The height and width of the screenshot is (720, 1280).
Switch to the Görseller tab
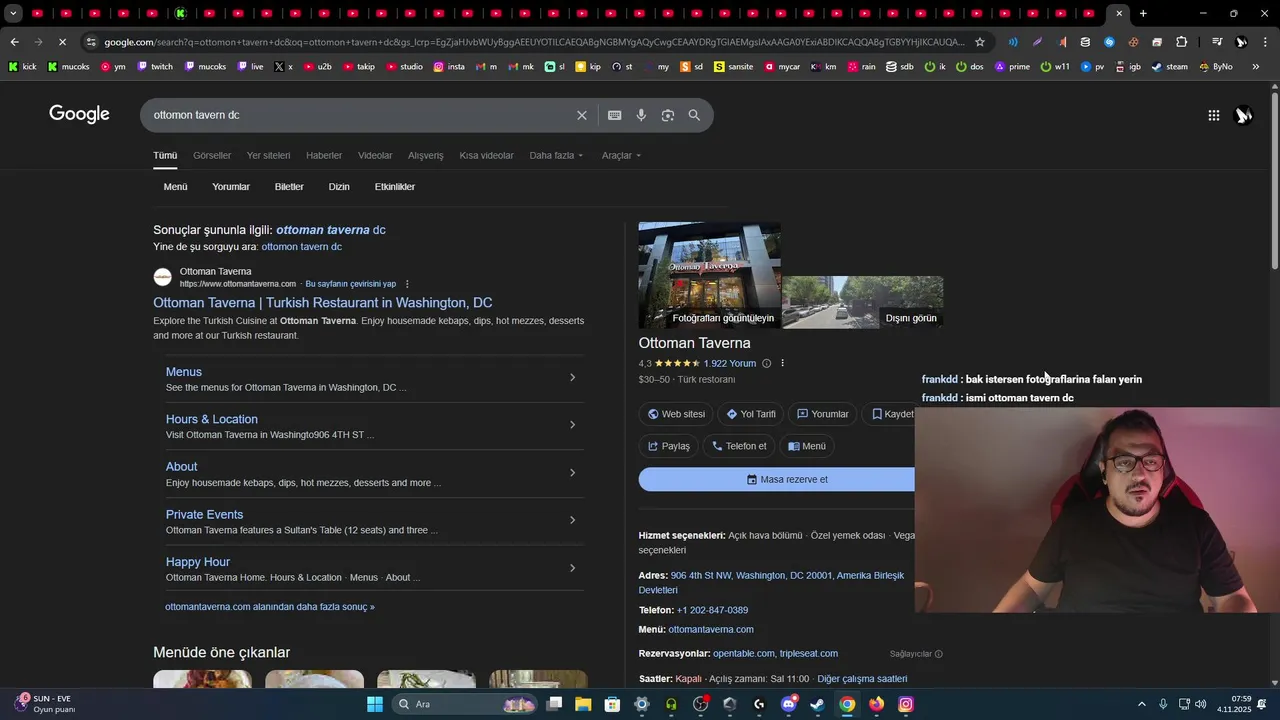coord(212,155)
